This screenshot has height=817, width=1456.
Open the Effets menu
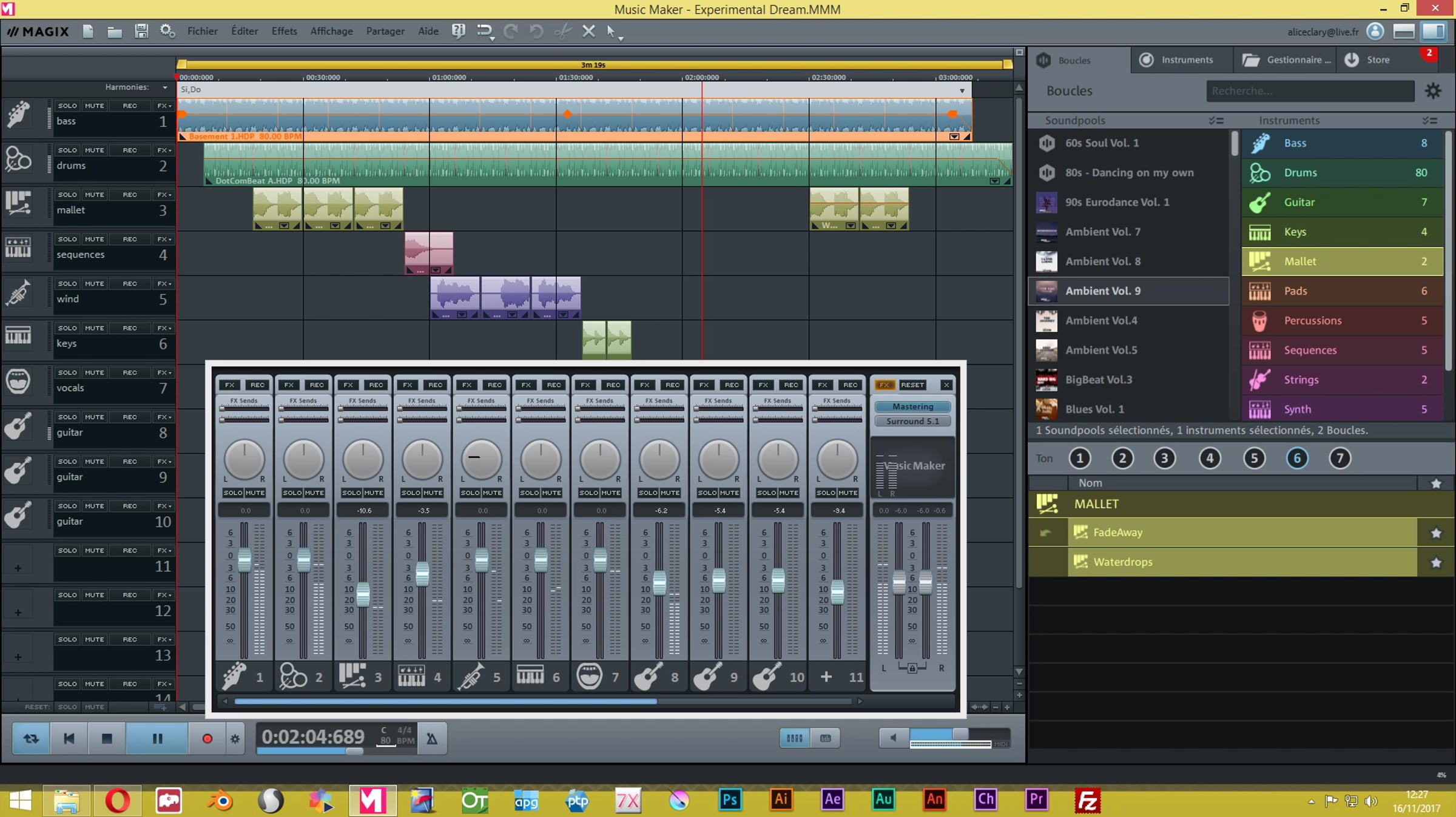pos(284,31)
